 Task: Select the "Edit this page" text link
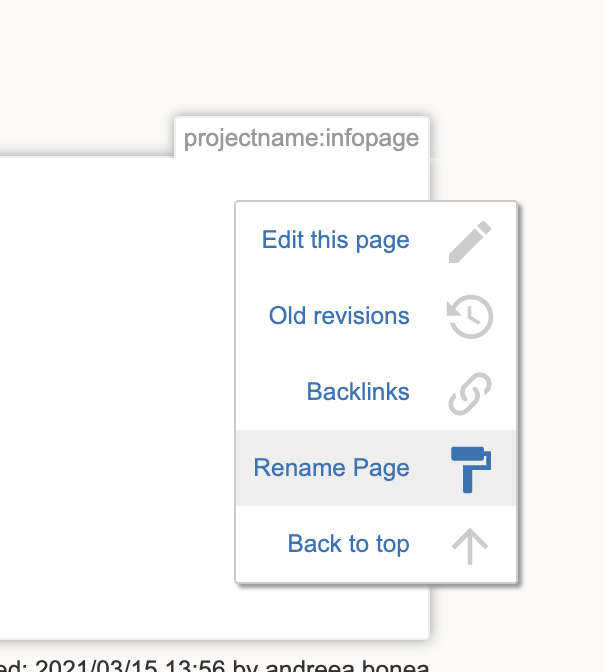pos(335,241)
